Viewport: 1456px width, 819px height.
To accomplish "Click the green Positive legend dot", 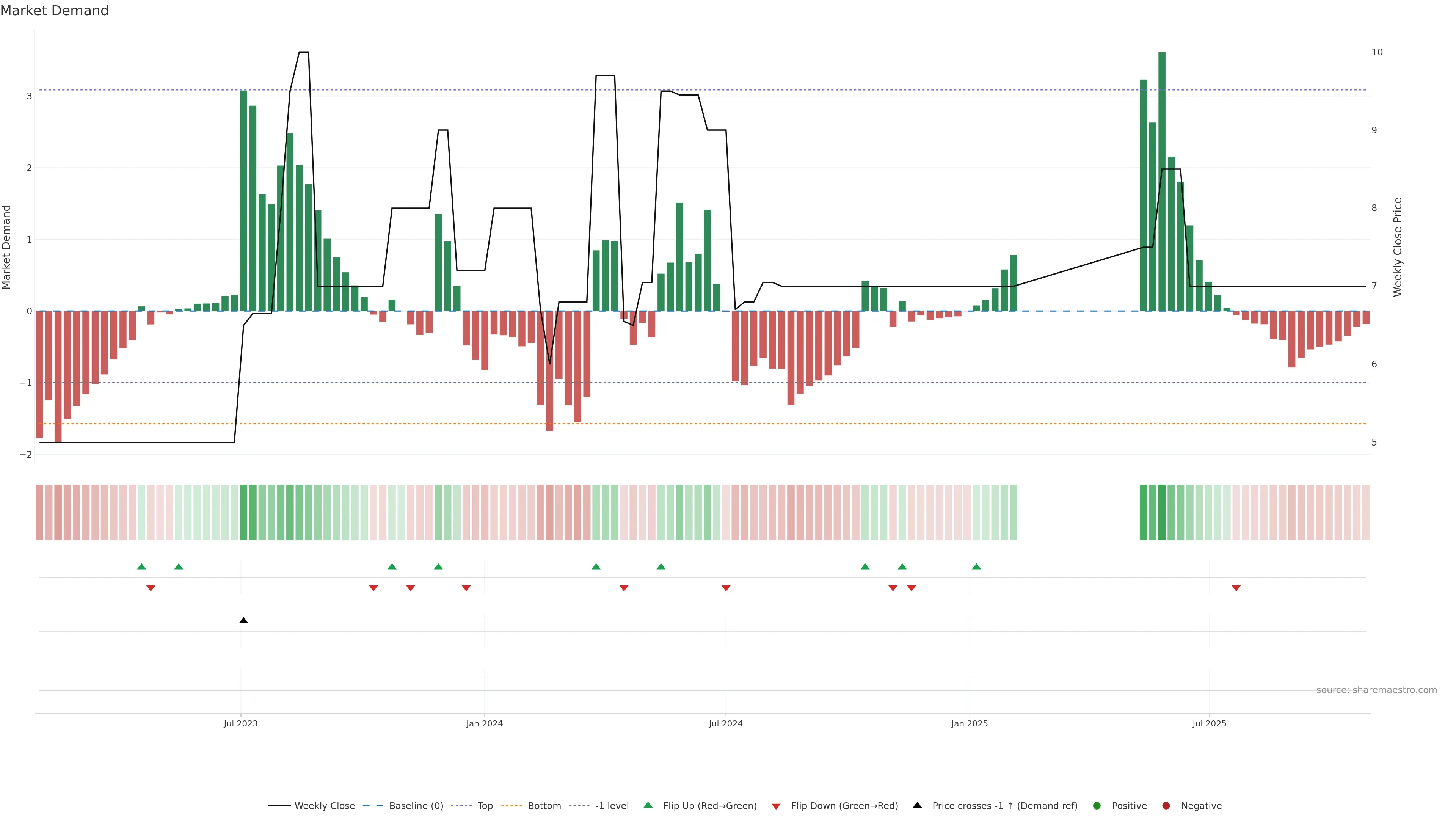I will [x=1097, y=806].
